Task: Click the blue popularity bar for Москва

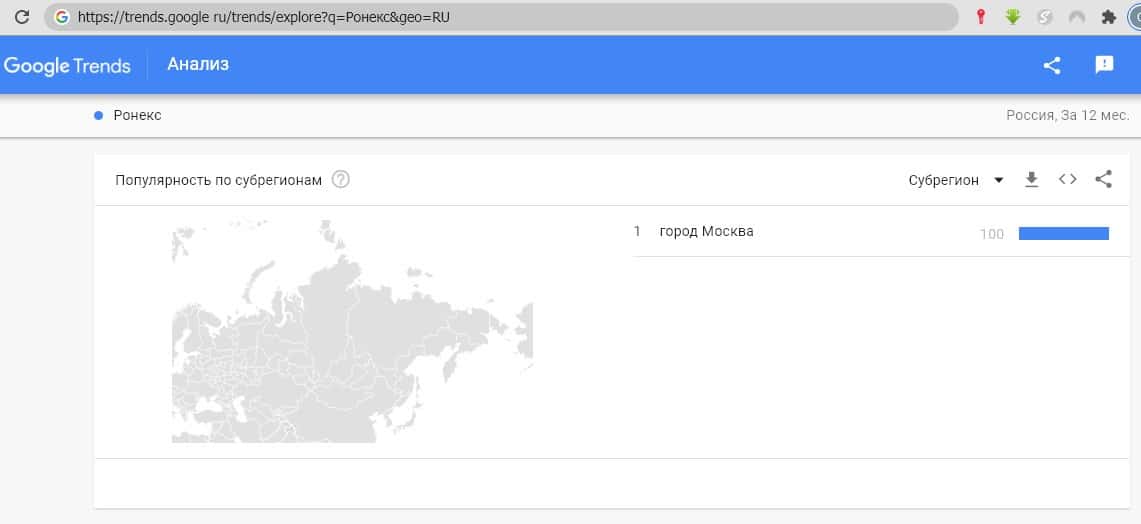Action: (1063, 233)
